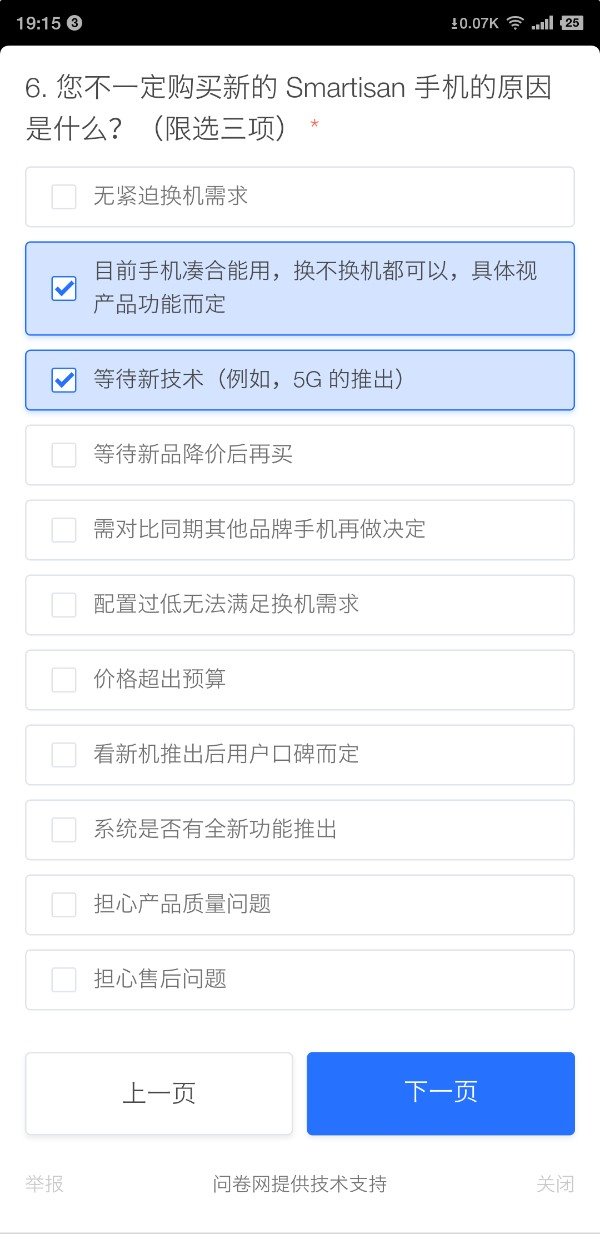Go to previous page with 上一页
Screen dimensions: 600x1245
pos(159,1093)
